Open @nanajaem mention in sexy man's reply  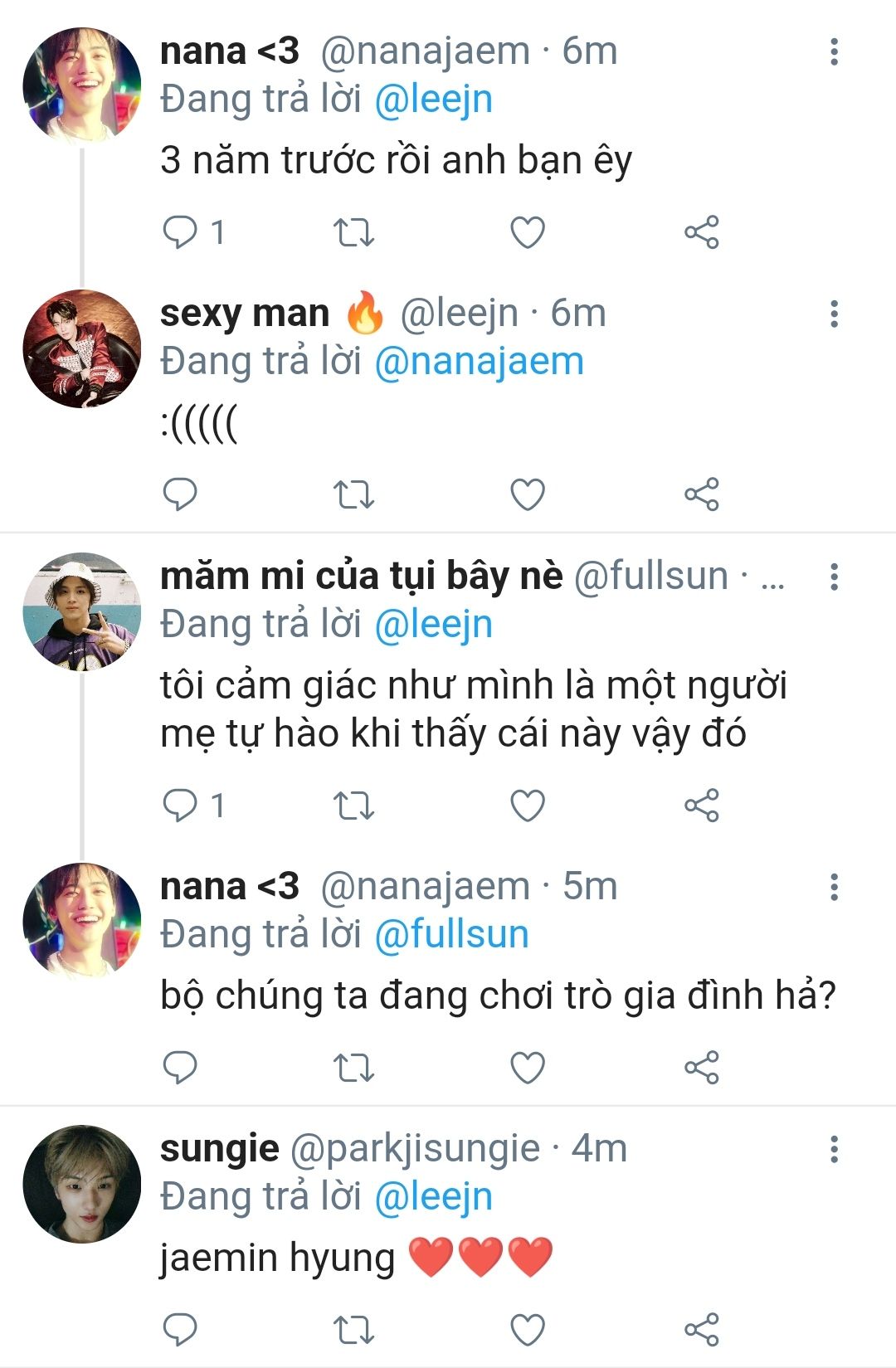click(x=480, y=362)
